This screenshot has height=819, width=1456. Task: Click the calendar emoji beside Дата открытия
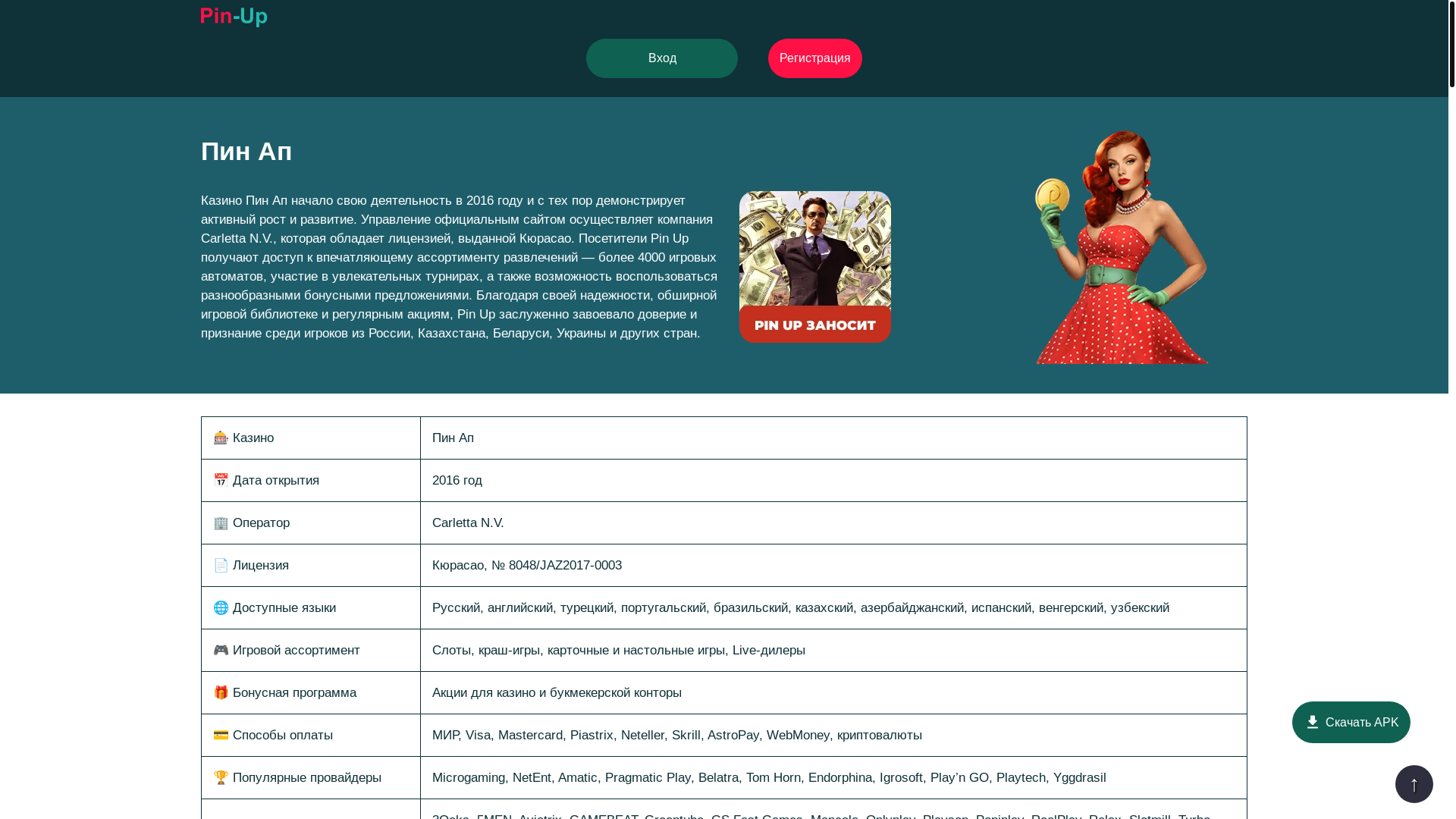(x=221, y=480)
